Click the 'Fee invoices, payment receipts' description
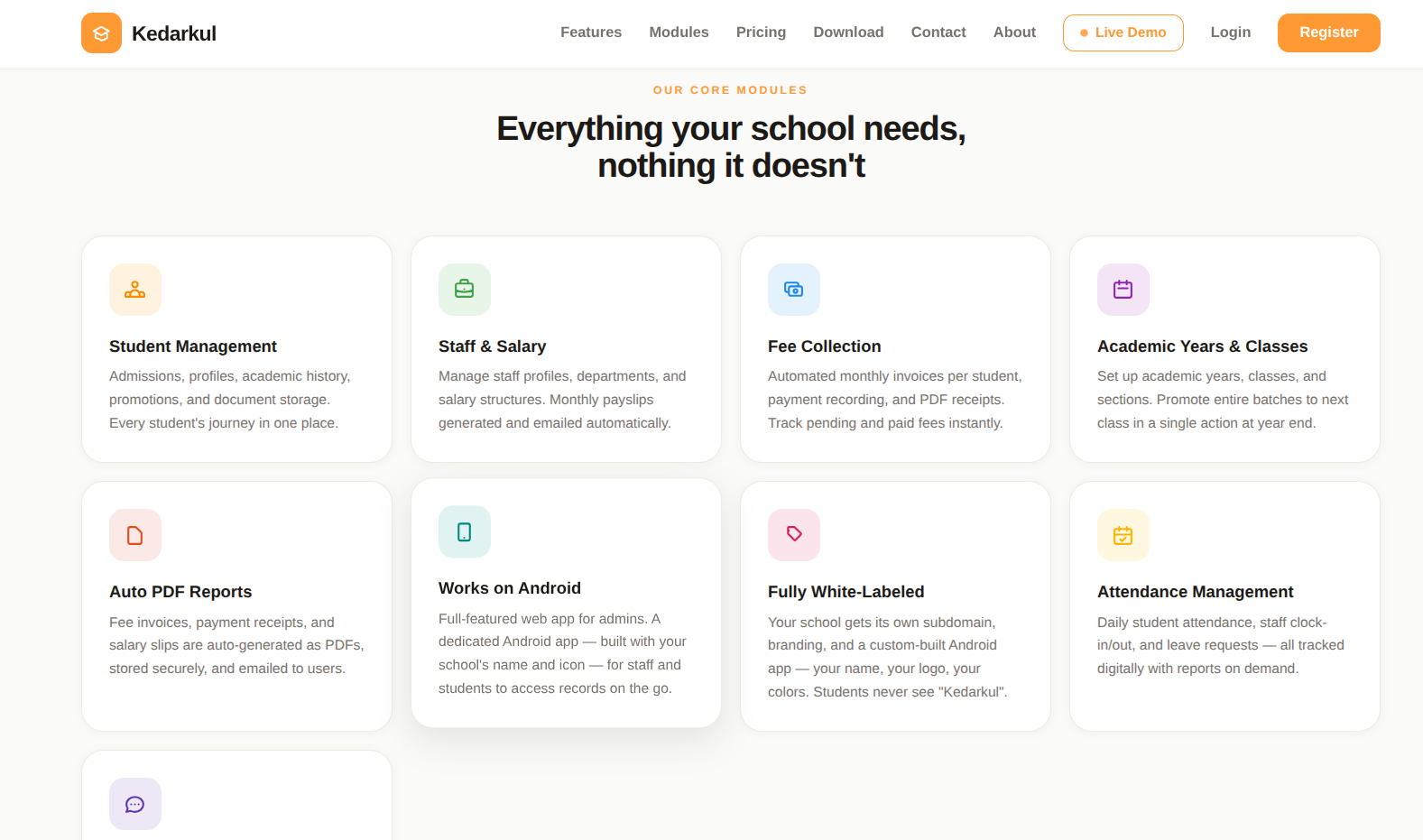 (236, 645)
